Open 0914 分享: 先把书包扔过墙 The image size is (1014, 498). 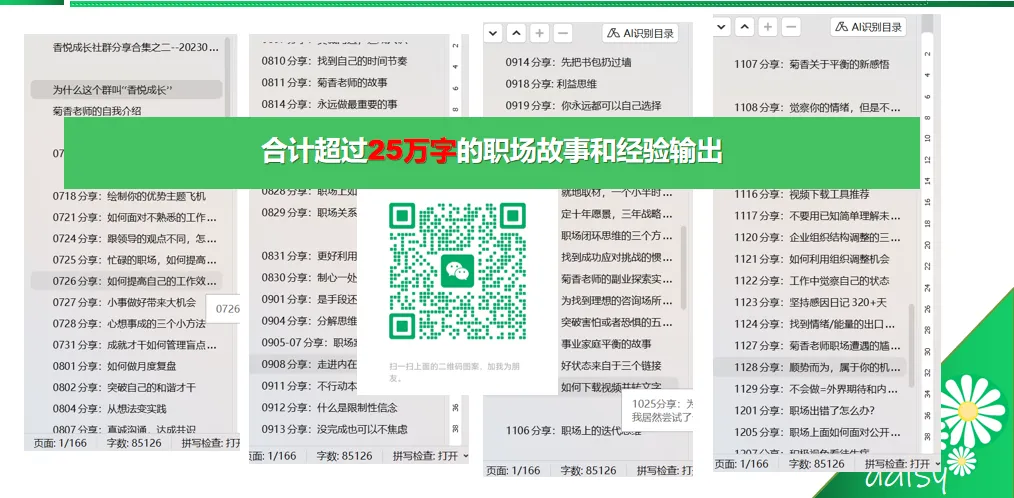[568, 62]
